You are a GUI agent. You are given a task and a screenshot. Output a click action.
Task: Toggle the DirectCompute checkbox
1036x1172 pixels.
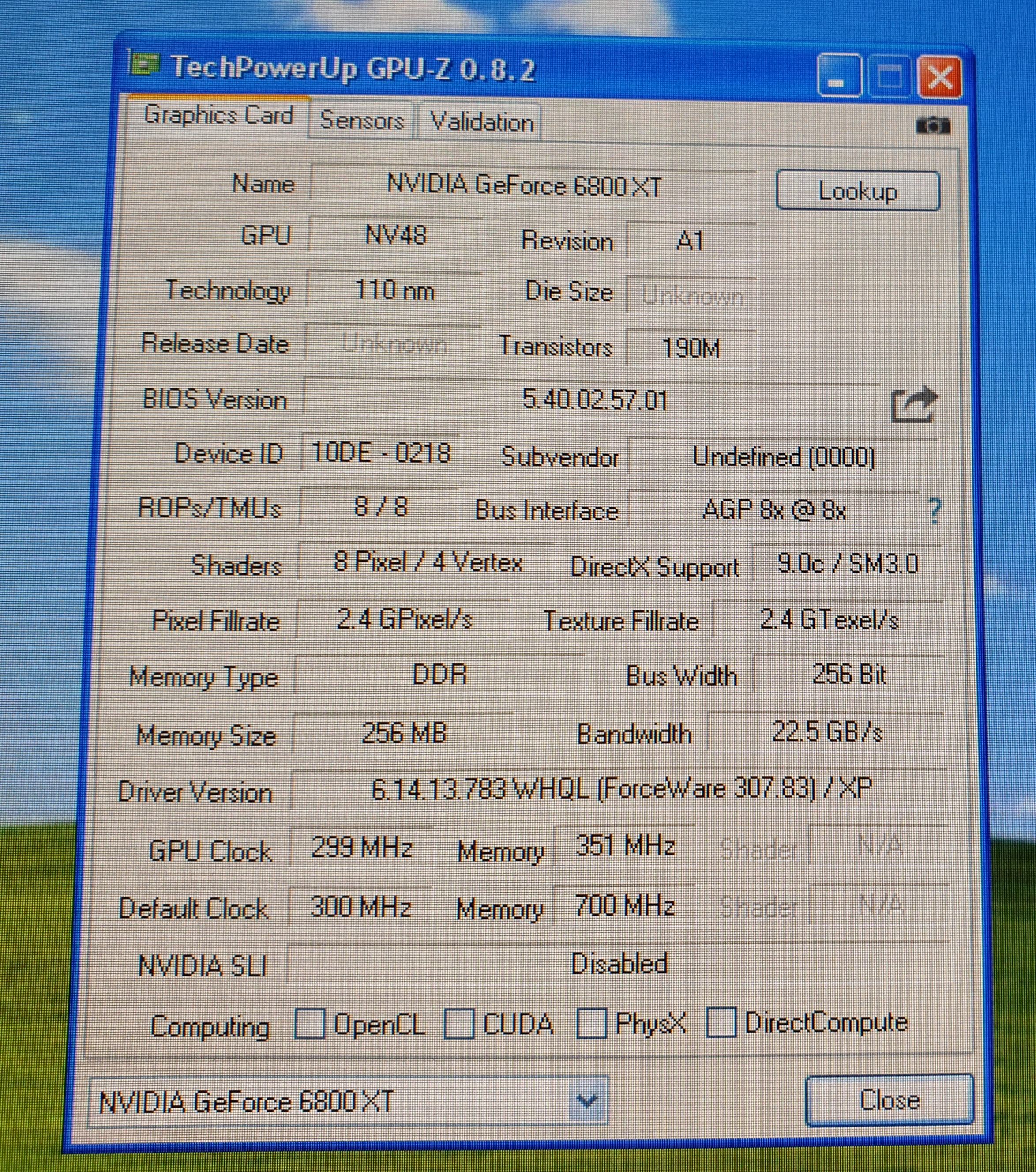coord(721,1022)
